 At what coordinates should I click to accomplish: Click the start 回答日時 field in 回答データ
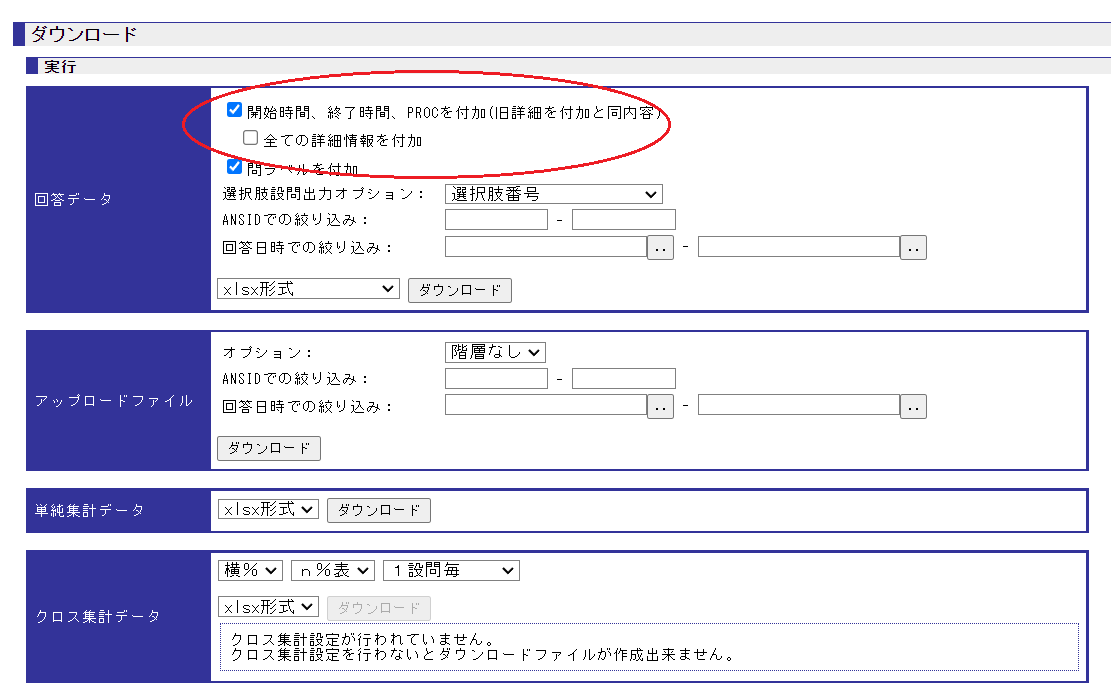(x=546, y=247)
